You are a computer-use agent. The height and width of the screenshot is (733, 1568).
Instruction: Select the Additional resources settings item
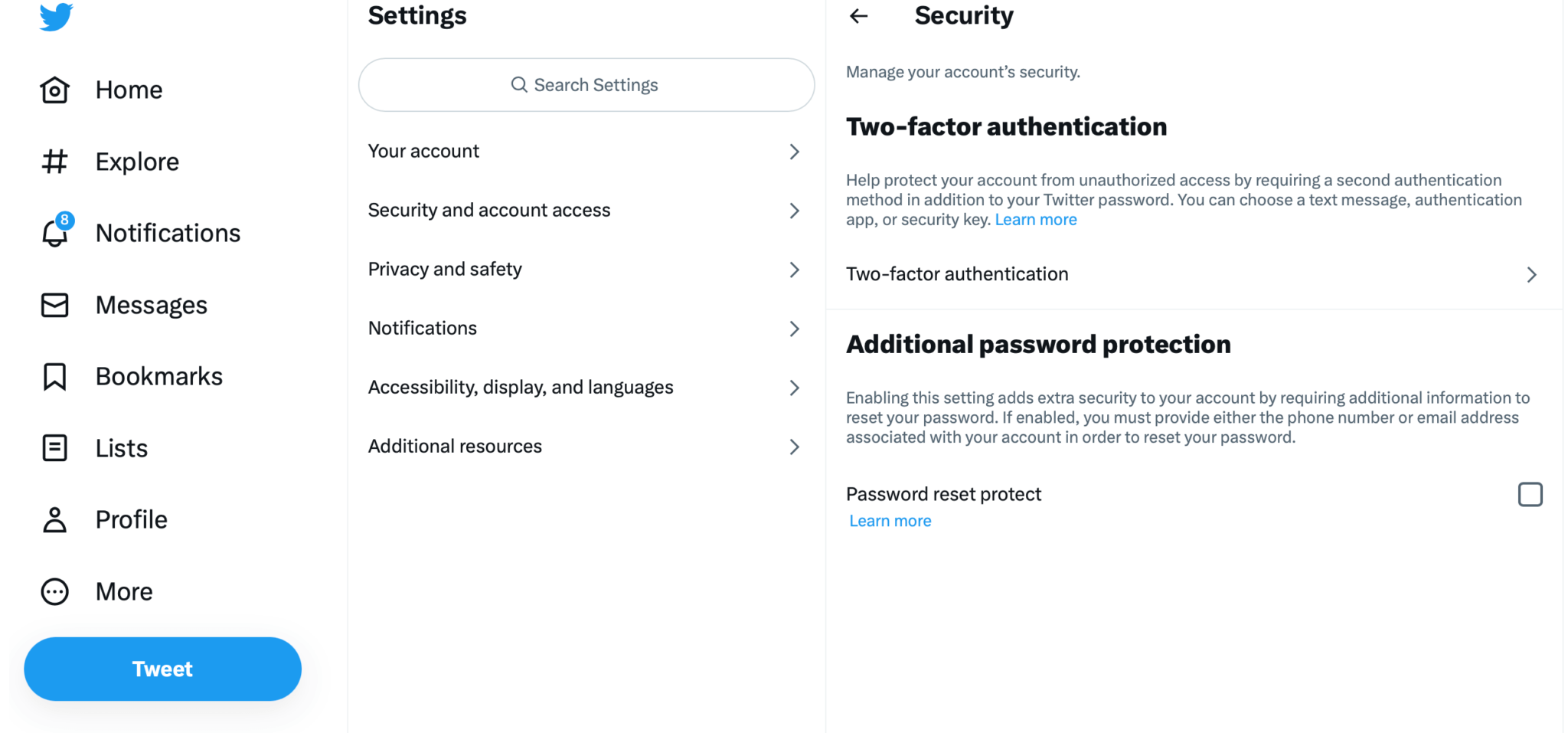pos(586,447)
